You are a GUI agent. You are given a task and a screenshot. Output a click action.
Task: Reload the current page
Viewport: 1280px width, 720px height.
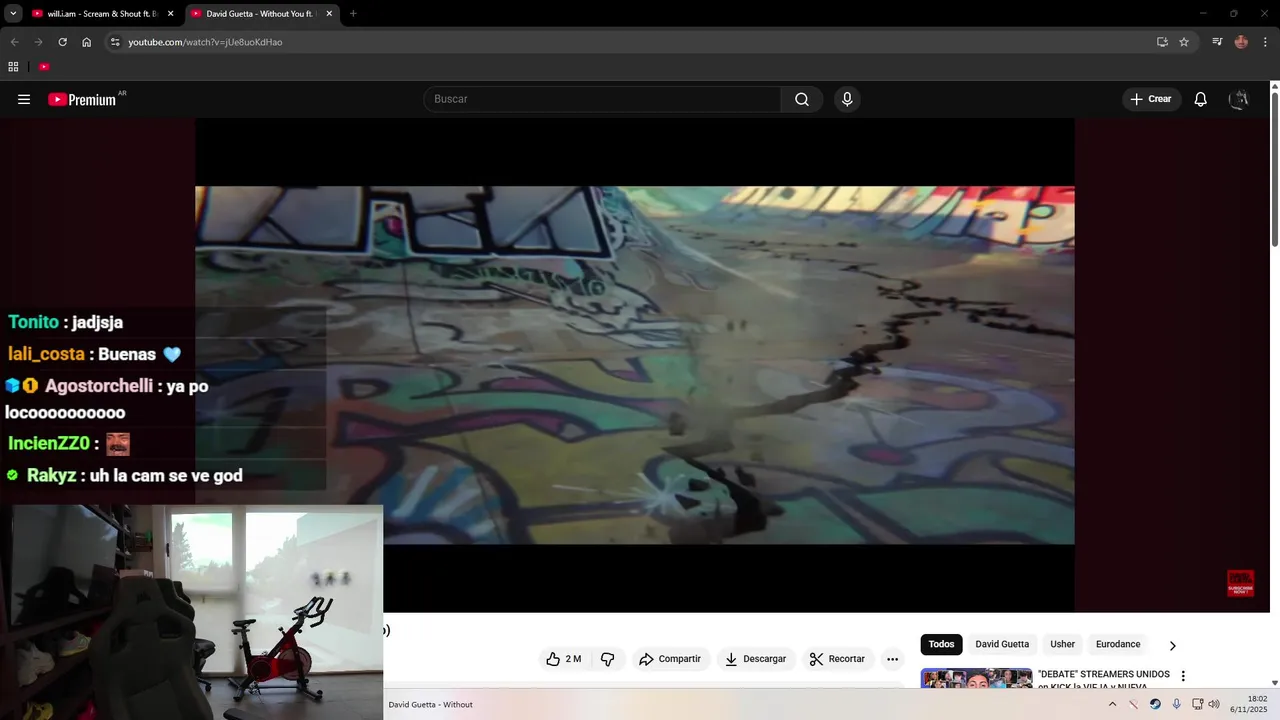tap(62, 42)
